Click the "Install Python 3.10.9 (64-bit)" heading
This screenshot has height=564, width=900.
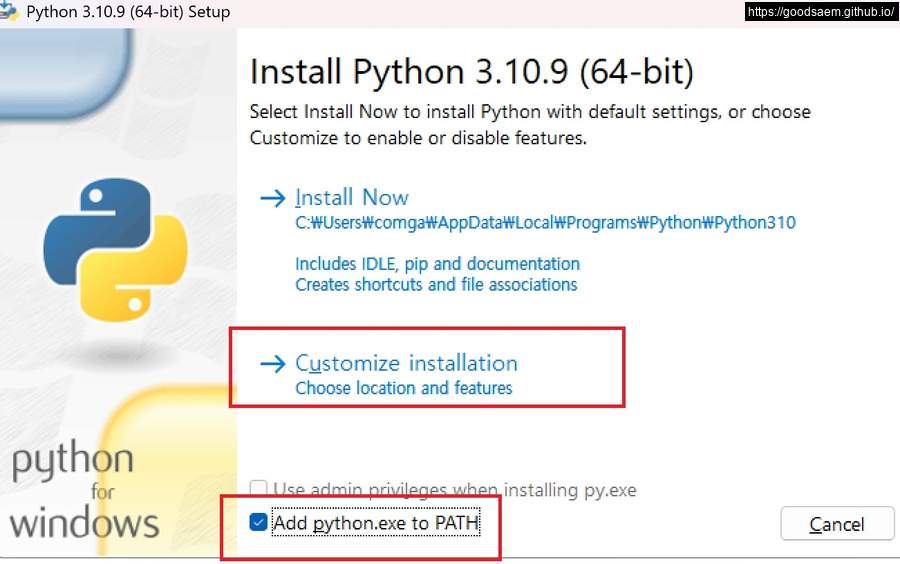tap(471, 73)
